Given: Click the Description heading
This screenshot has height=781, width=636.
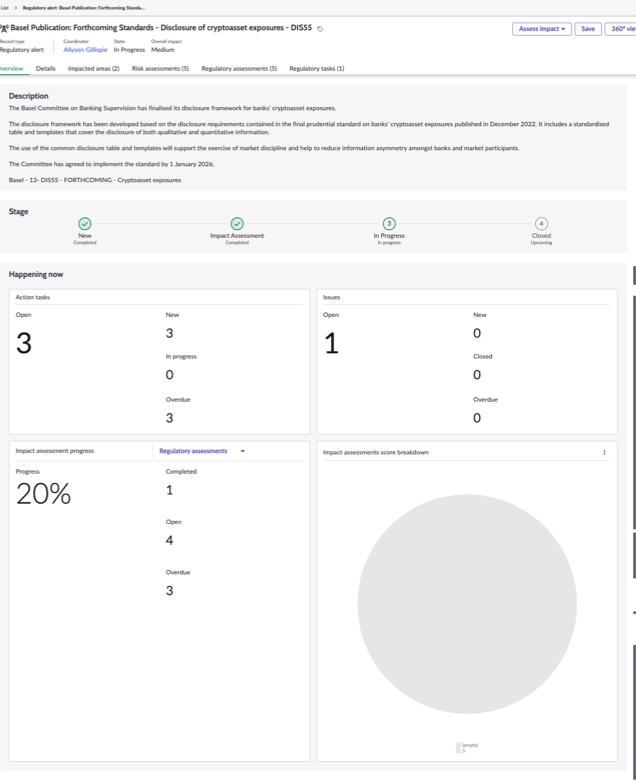Looking at the screenshot, I should 28,96.
